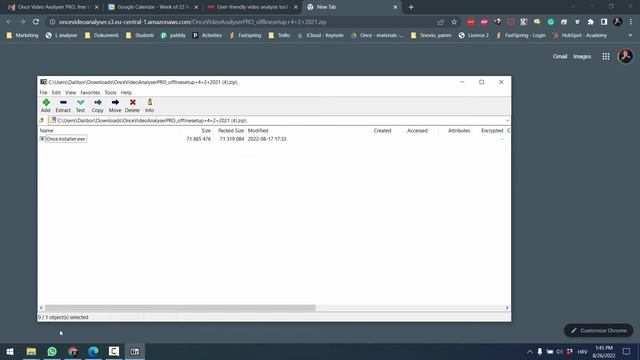This screenshot has width=640, height=360.
Task: Show more bookmarks overflow arrow
Action: (630, 36)
